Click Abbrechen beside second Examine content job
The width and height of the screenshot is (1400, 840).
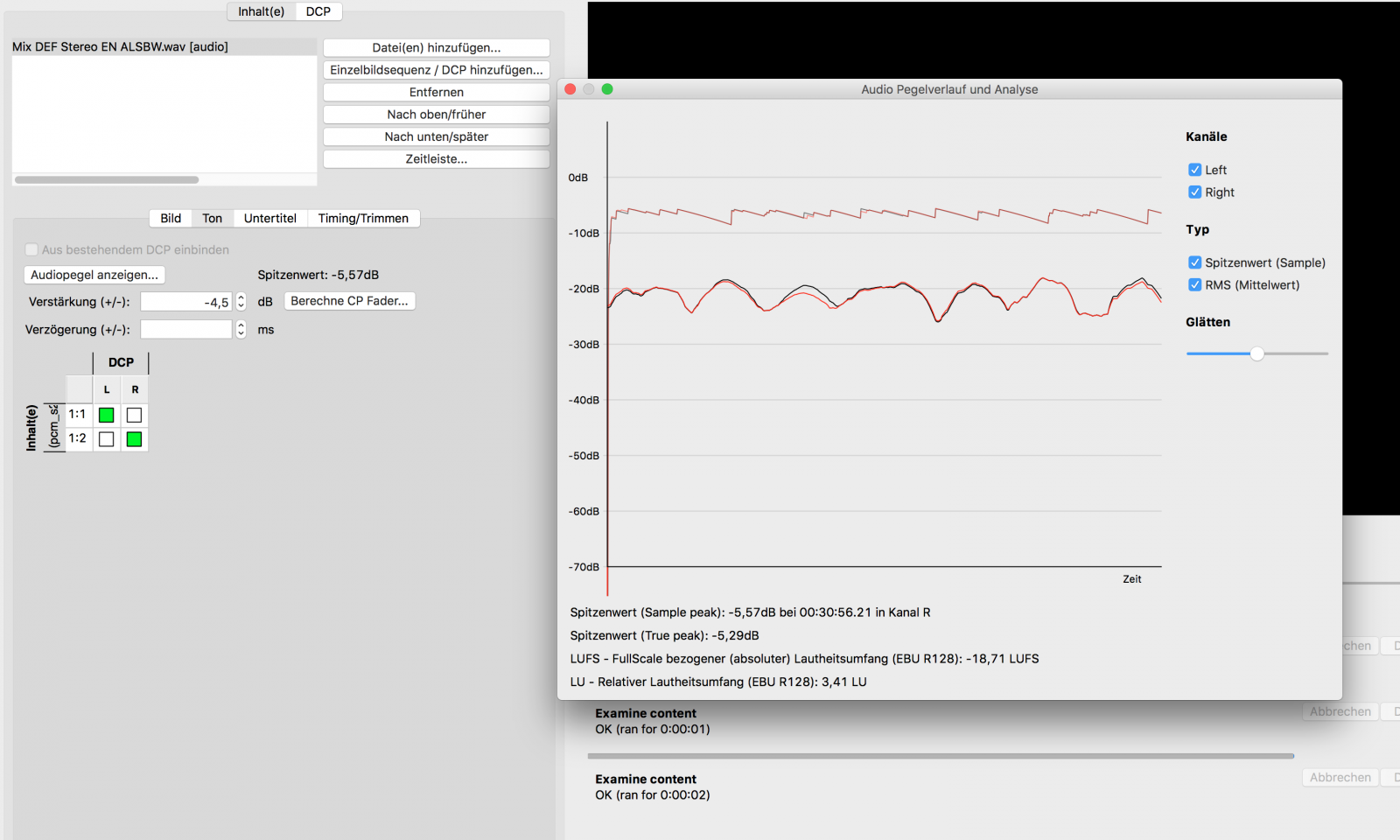pos(1340,778)
